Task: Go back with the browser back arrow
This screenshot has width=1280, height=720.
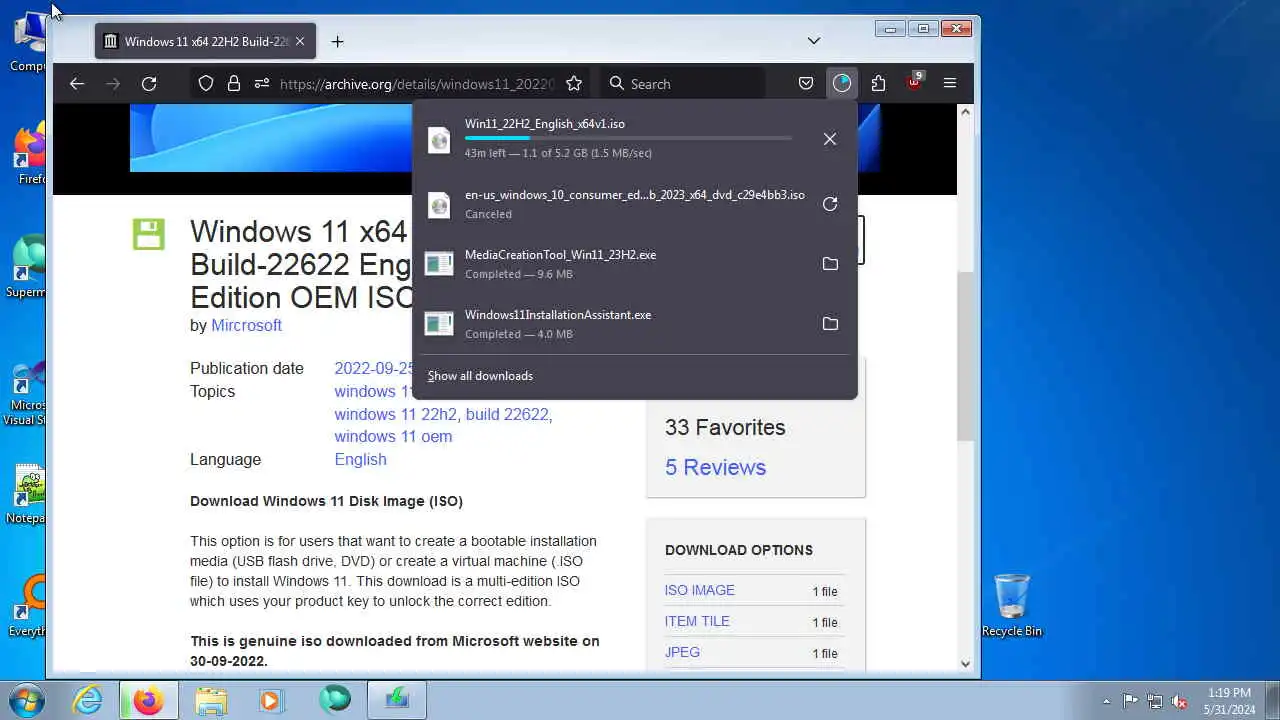Action: tap(77, 84)
